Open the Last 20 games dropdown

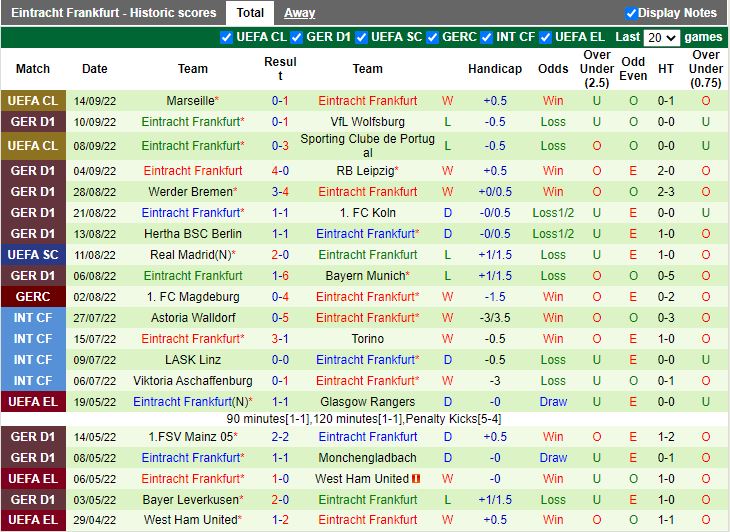[x=662, y=37]
